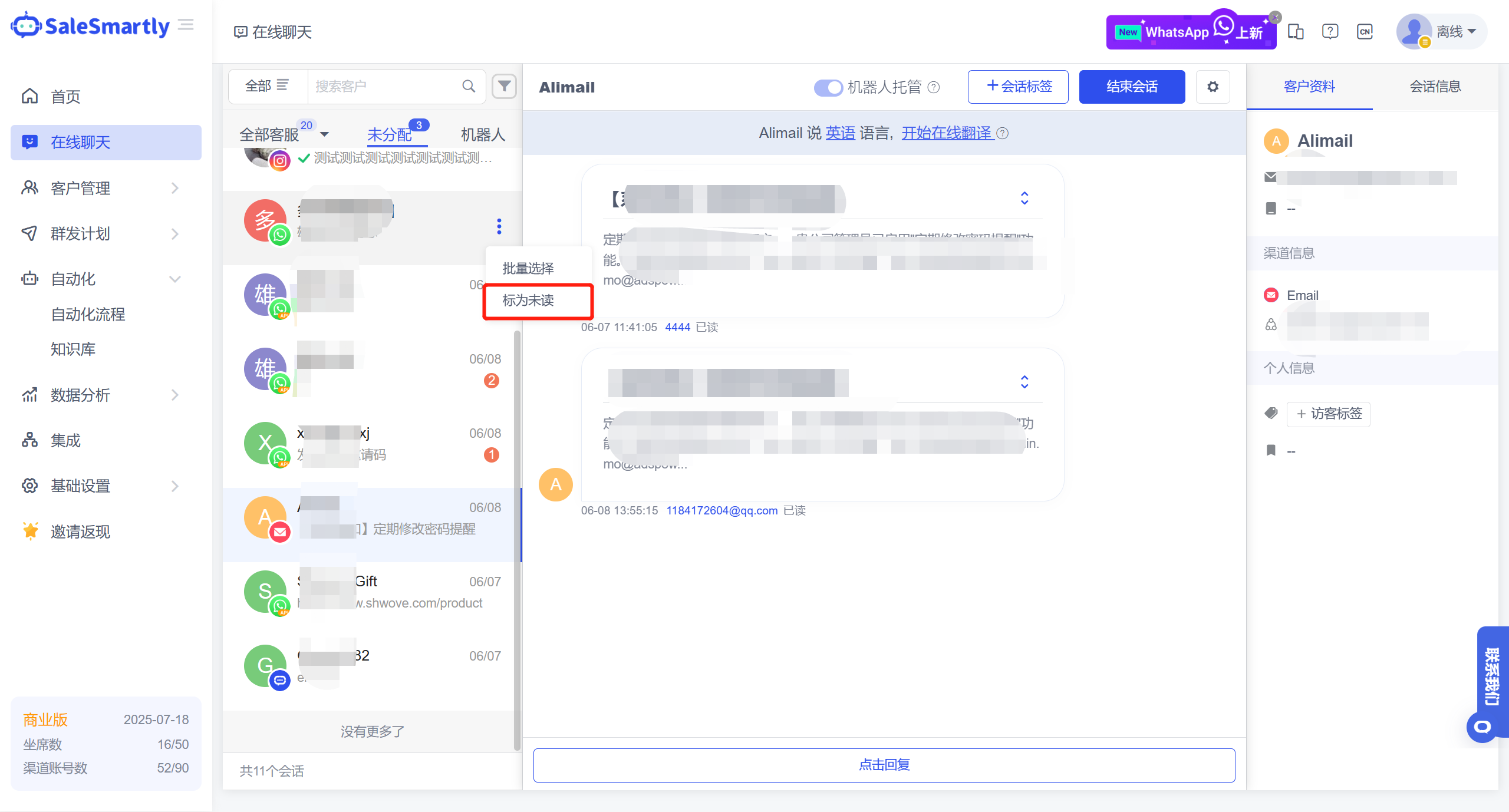1509x812 pixels.
Task: Collapse sidebar with hamburger icon
Action: coord(186,25)
